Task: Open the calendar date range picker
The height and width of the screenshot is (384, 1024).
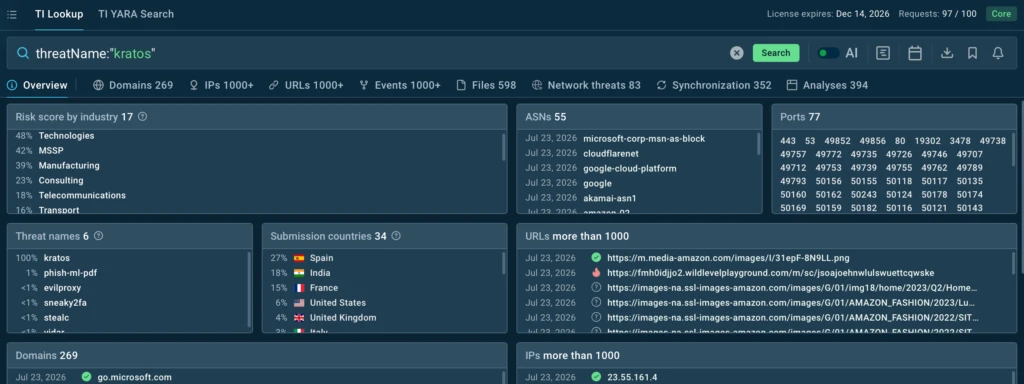Action: point(915,54)
